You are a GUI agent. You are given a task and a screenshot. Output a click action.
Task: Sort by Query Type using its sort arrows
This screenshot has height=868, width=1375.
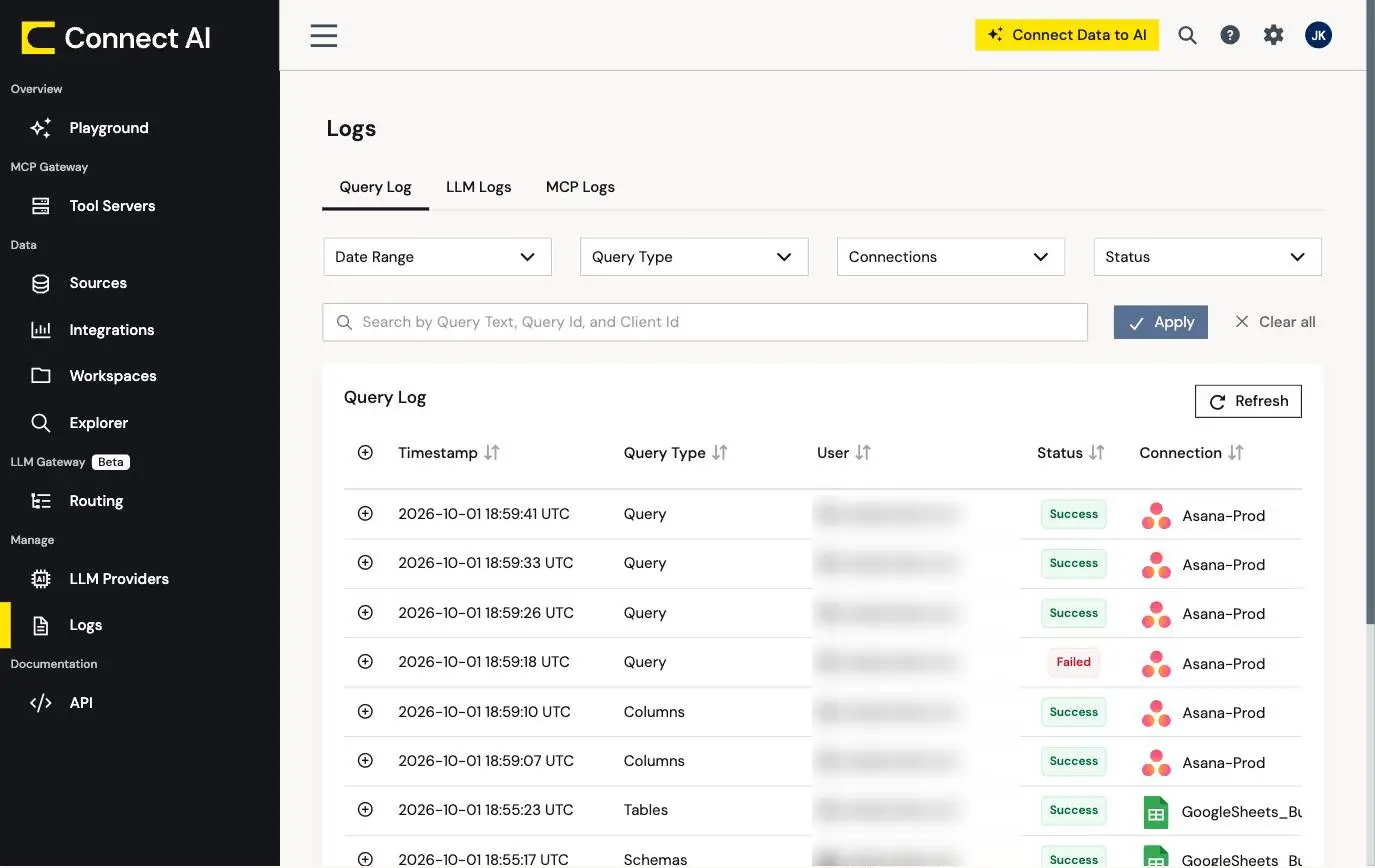click(x=719, y=453)
